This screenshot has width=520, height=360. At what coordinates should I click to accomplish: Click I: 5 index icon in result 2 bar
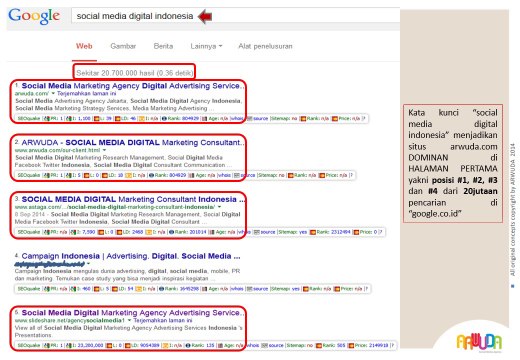pos(69,175)
